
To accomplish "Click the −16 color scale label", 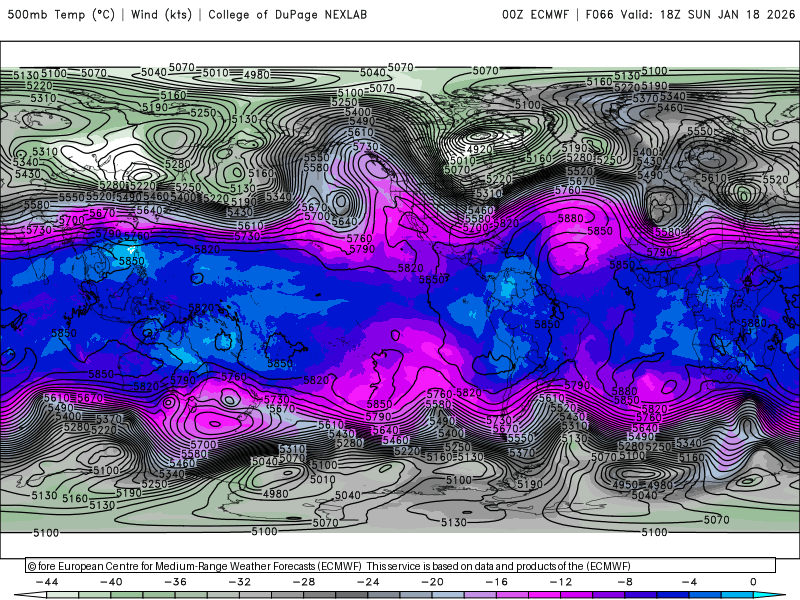I will [x=496, y=582].
